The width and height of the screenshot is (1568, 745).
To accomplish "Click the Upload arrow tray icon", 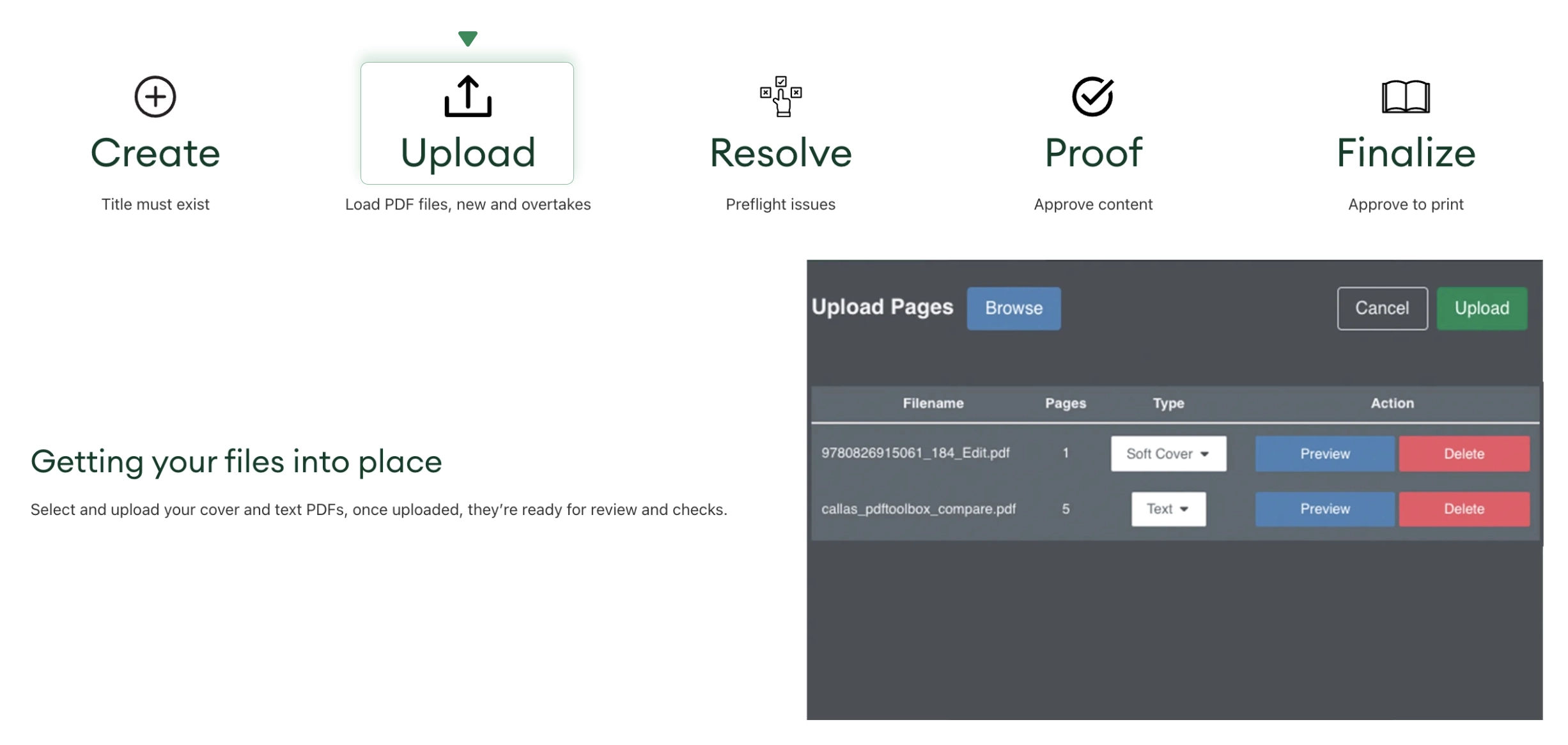I will tap(468, 96).
